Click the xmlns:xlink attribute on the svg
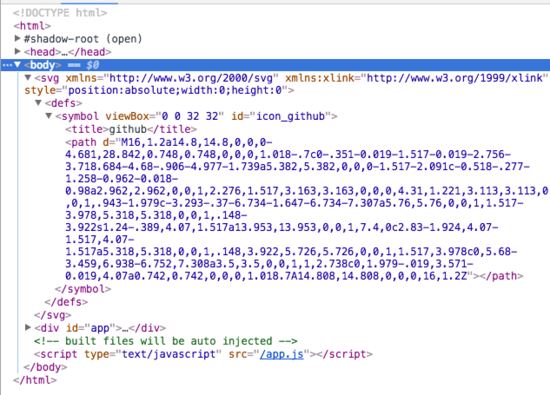Viewport: 550px width, 395px height. [x=416, y=78]
